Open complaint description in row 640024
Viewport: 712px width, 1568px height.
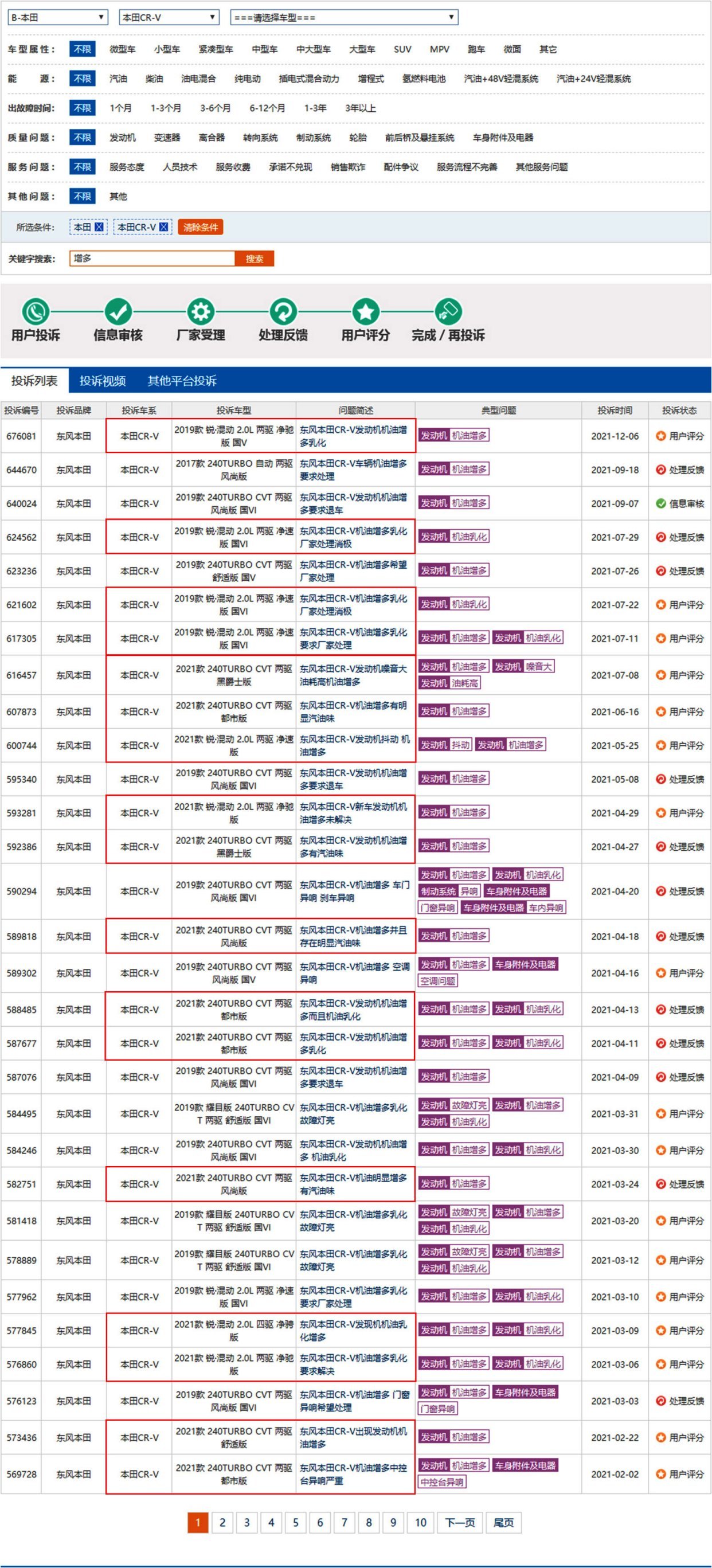353,503
